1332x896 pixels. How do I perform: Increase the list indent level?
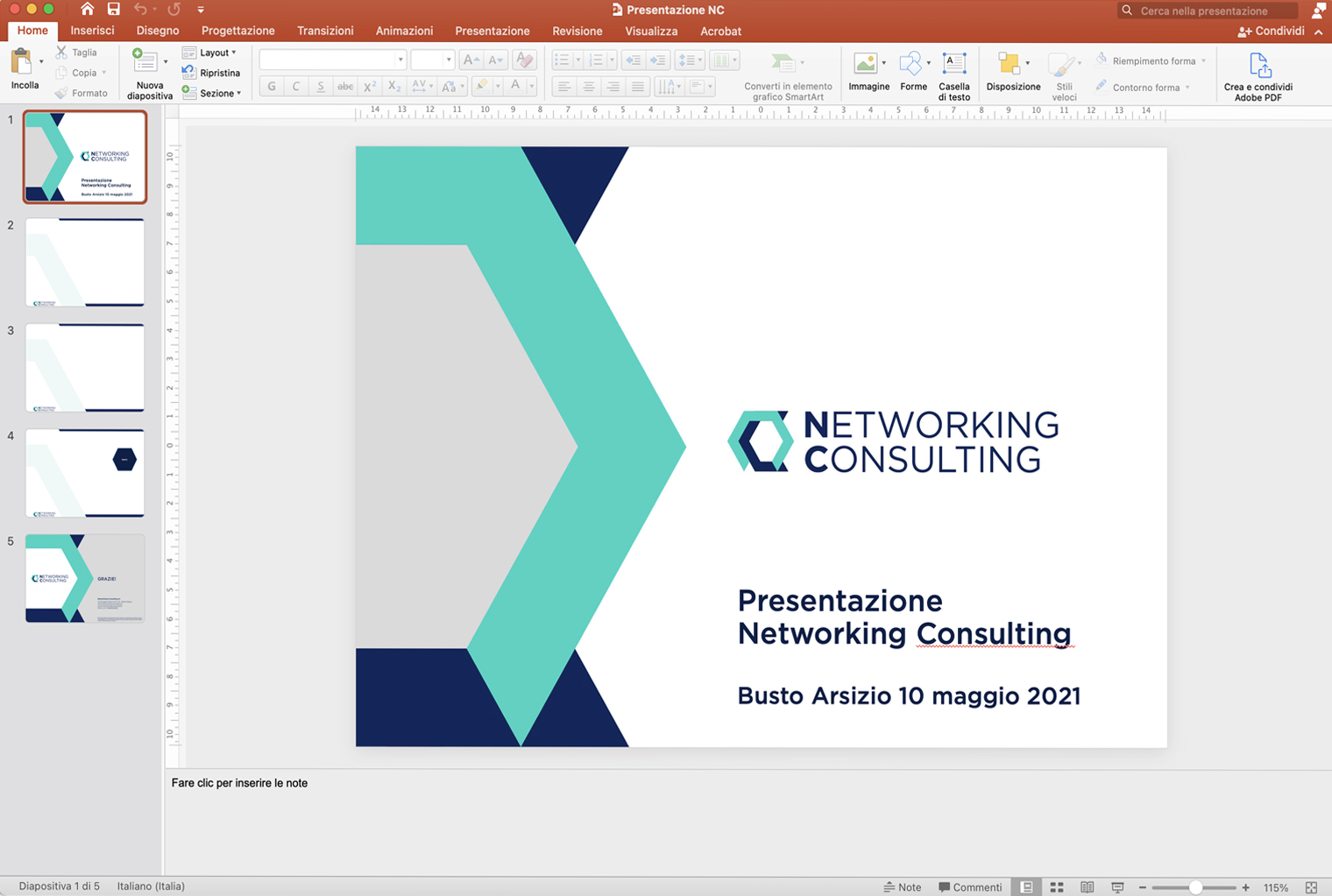(x=657, y=60)
